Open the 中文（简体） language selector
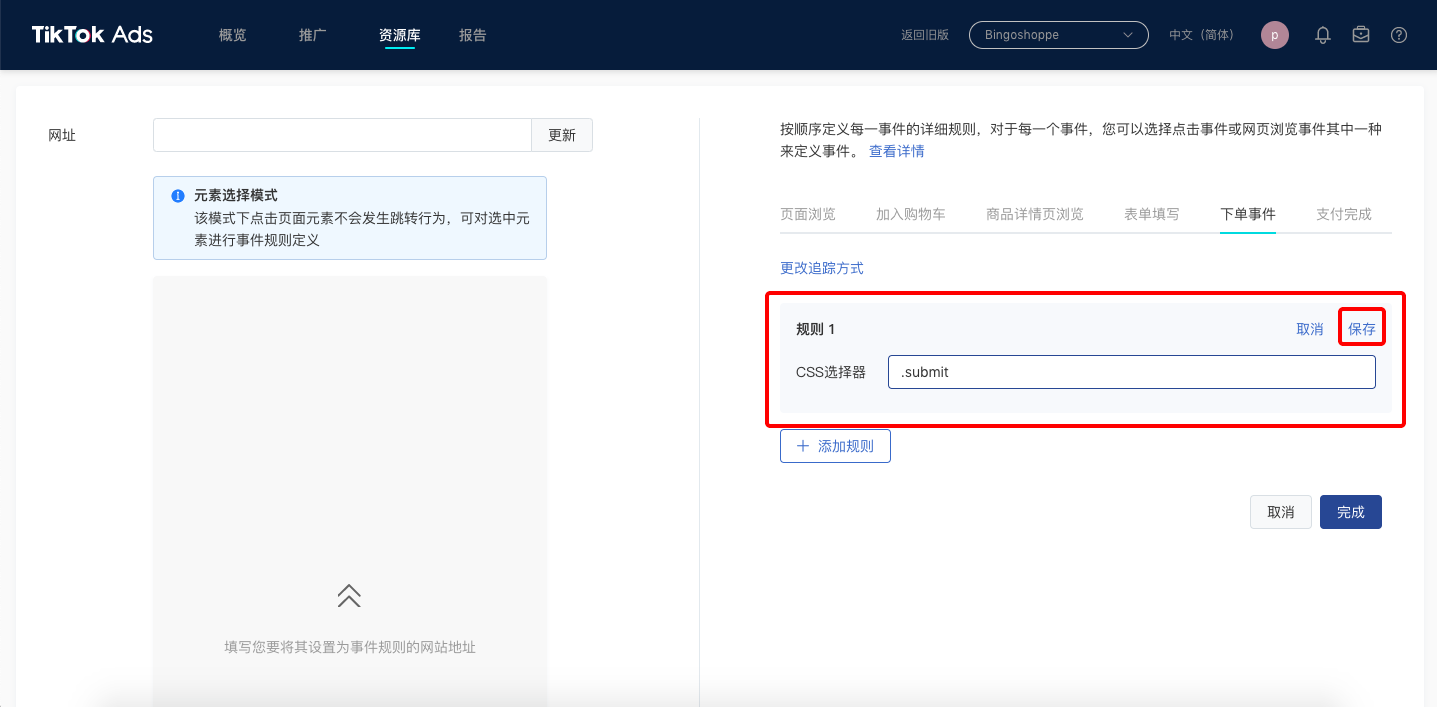This screenshot has height=707, width=1437. tap(1201, 35)
